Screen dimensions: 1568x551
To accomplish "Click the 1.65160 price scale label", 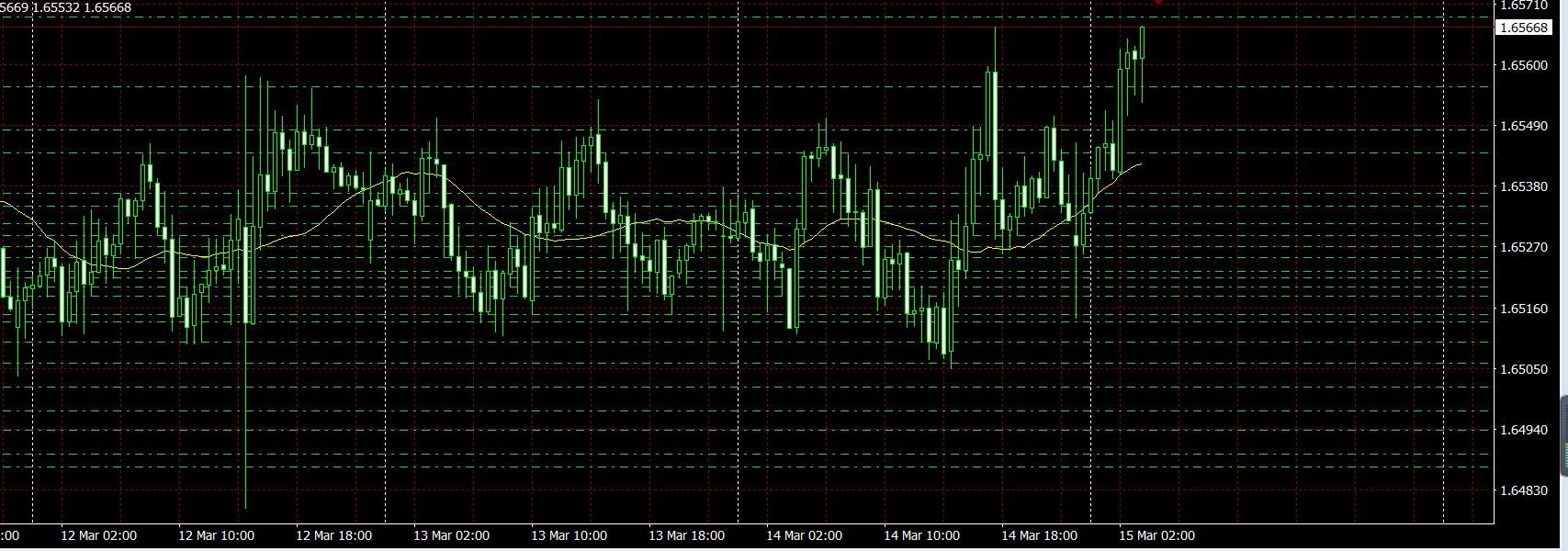I will click(x=1523, y=309).
